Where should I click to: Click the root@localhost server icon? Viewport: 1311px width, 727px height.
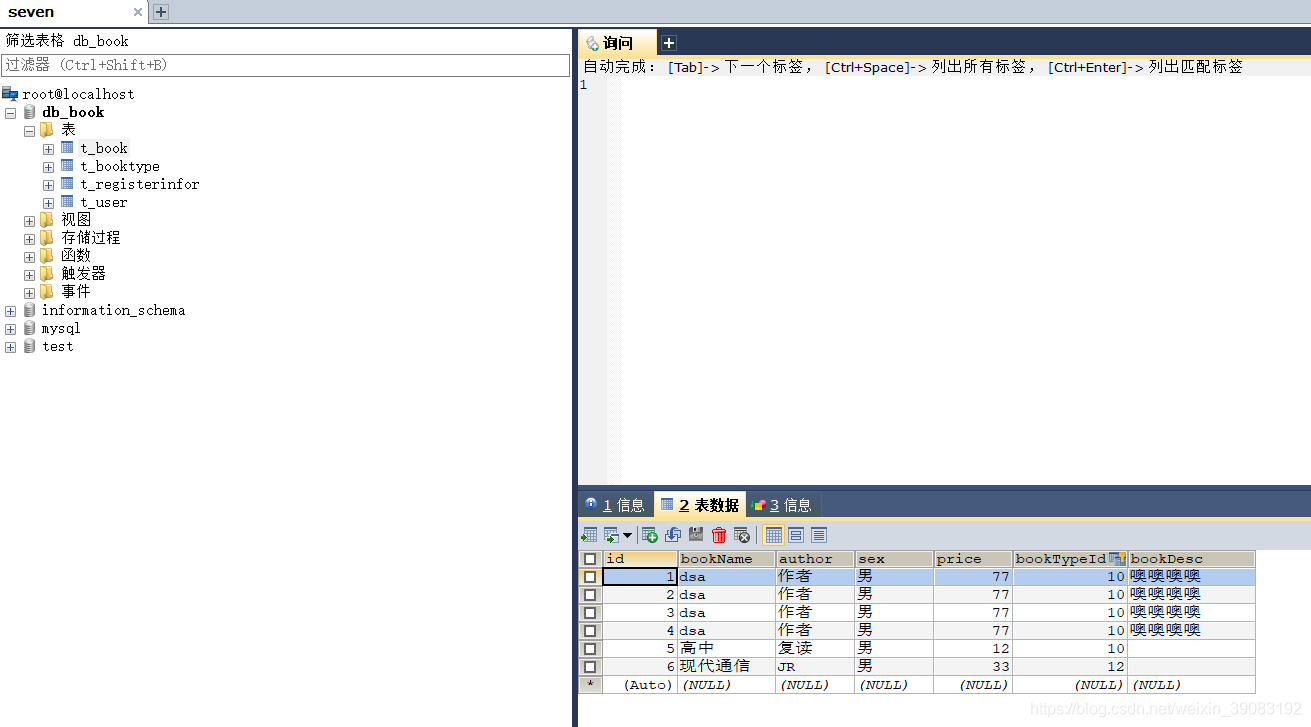tap(10, 94)
